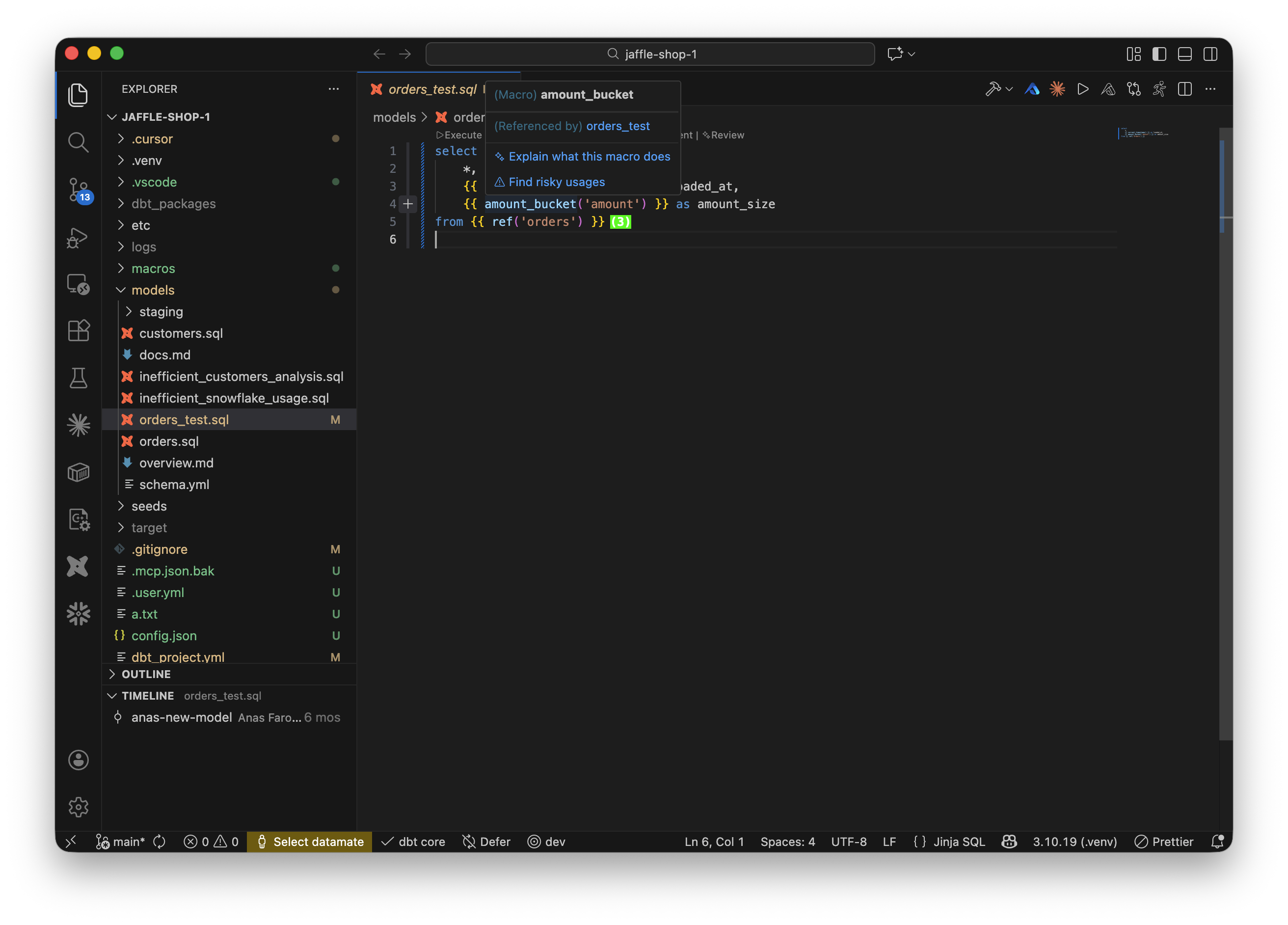Image resolution: width=1288 pixels, height=925 pixels.
Task: Click Select datamate in the status bar
Action: click(x=310, y=842)
